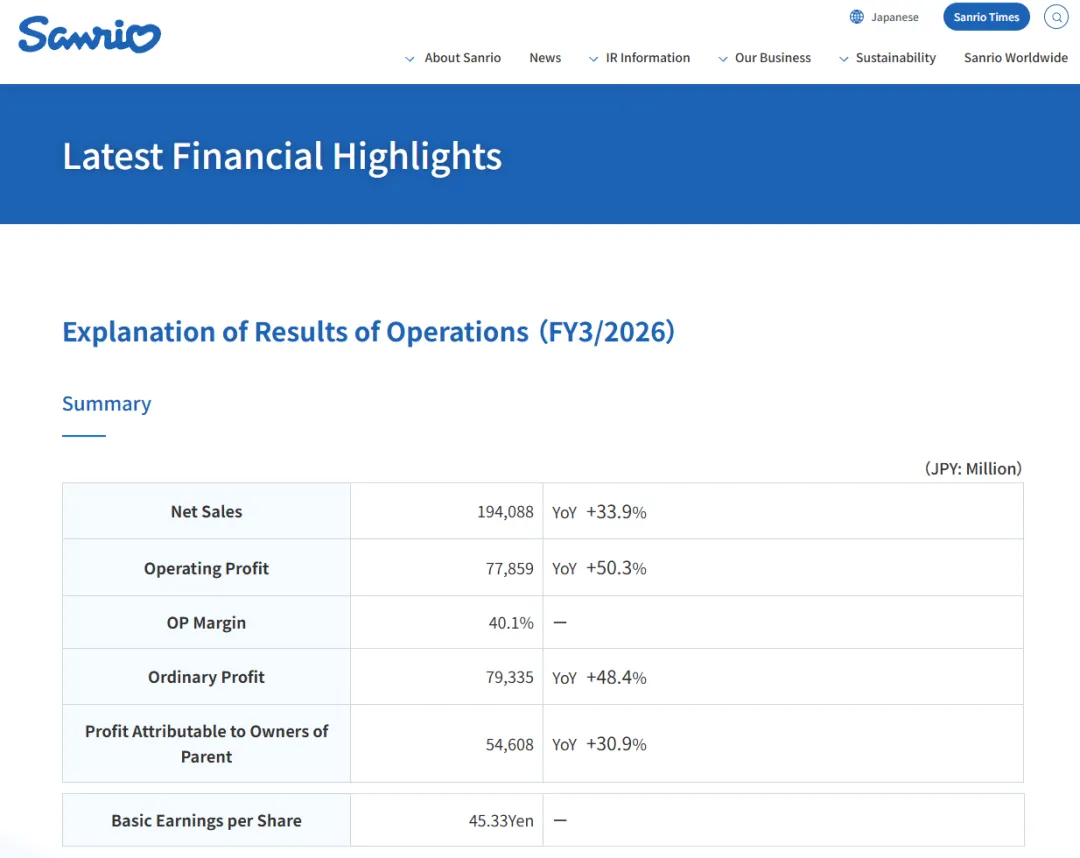Open the IR Information menu
1080x858 pixels.
[x=647, y=58]
